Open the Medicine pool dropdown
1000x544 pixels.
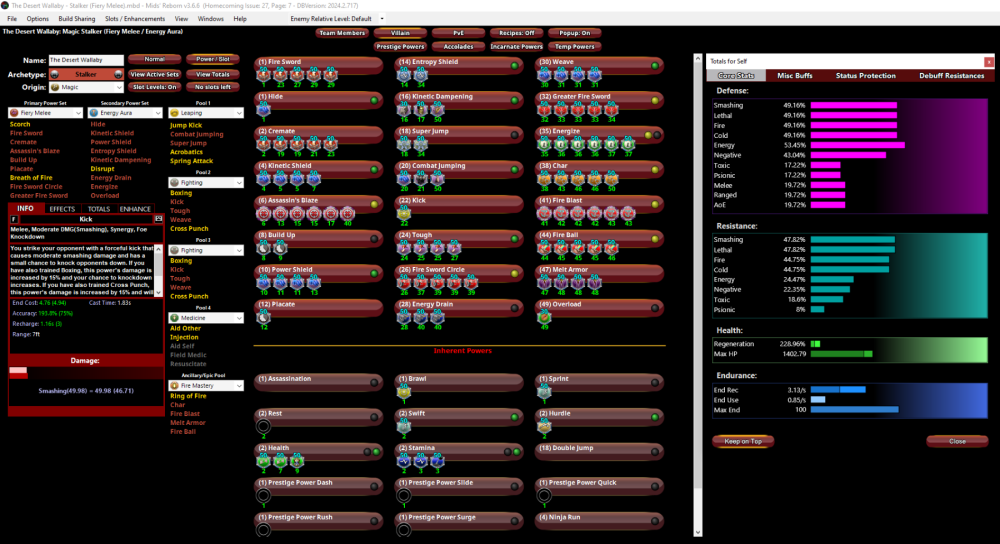point(206,318)
